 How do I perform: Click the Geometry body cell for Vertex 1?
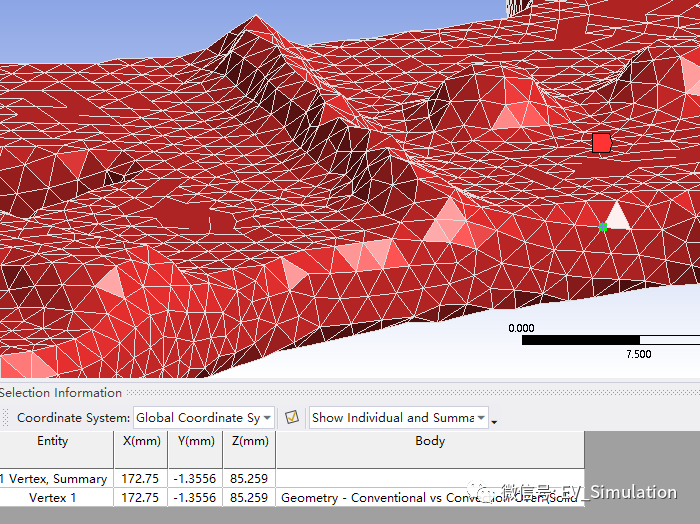point(430,498)
